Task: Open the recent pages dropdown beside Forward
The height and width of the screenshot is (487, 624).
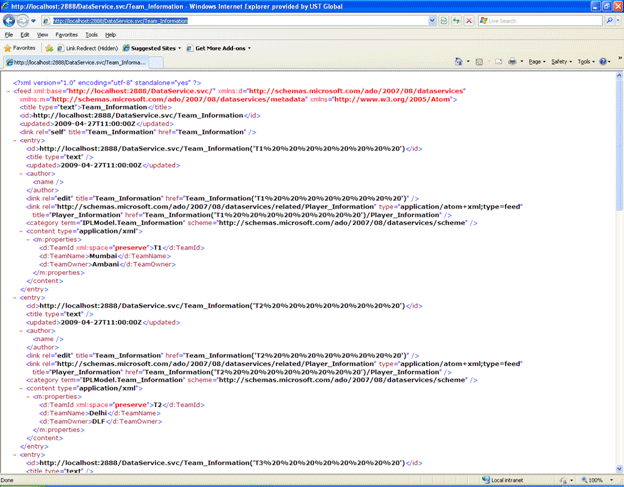Action: point(33,21)
